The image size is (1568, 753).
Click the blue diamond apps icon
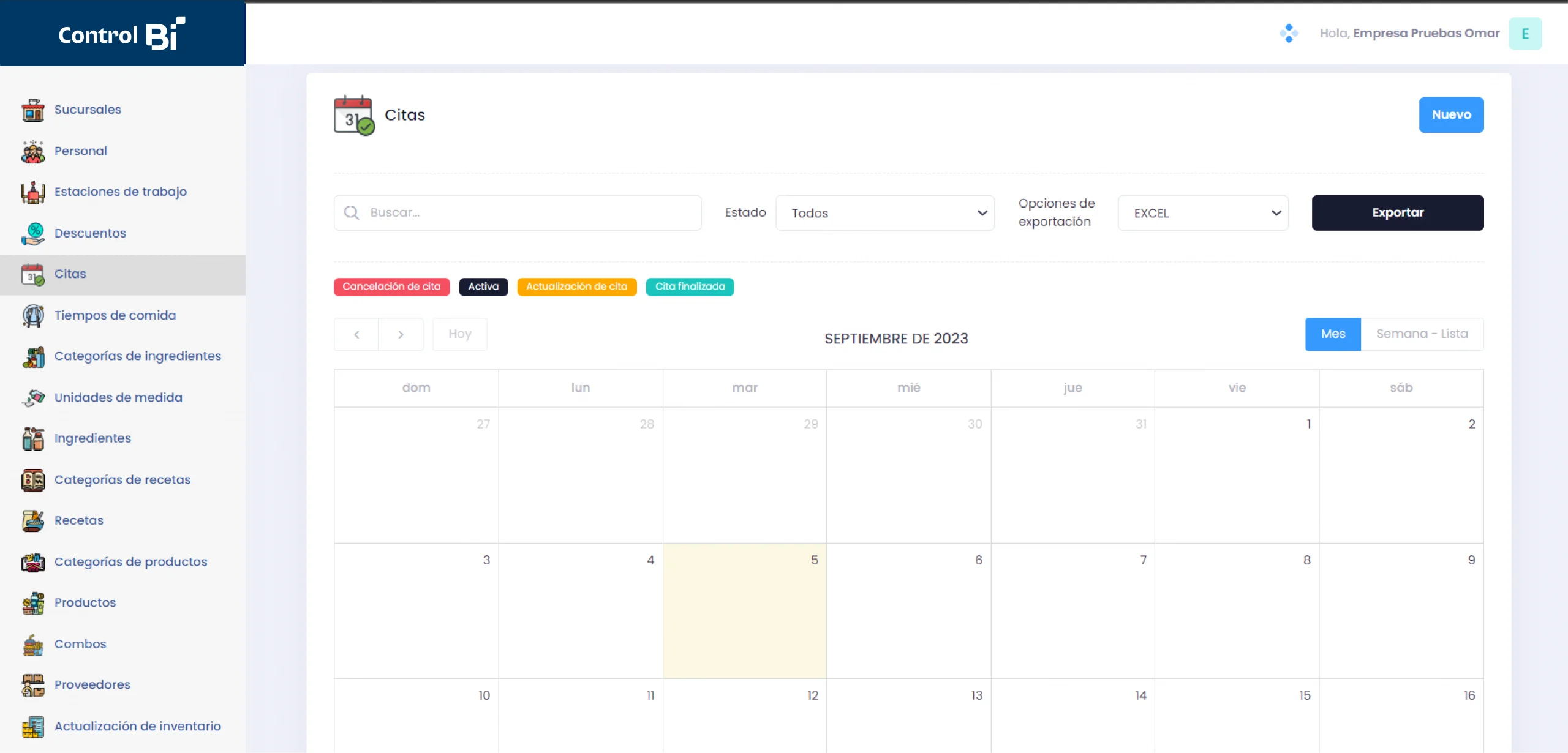click(1289, 33)
